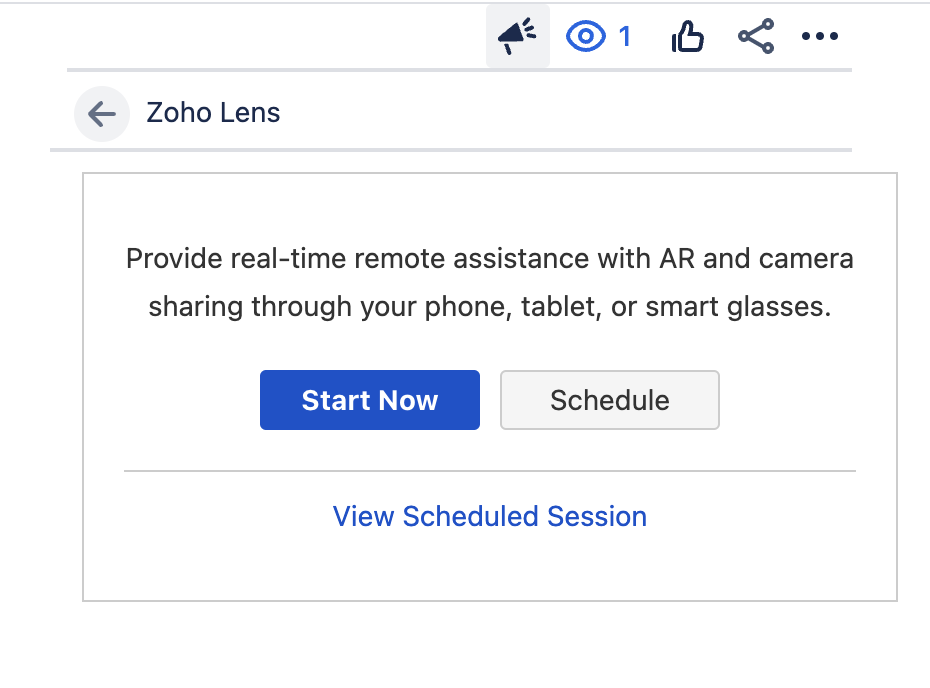
Task: Click the Schedule button
Action: pos(609,400)
